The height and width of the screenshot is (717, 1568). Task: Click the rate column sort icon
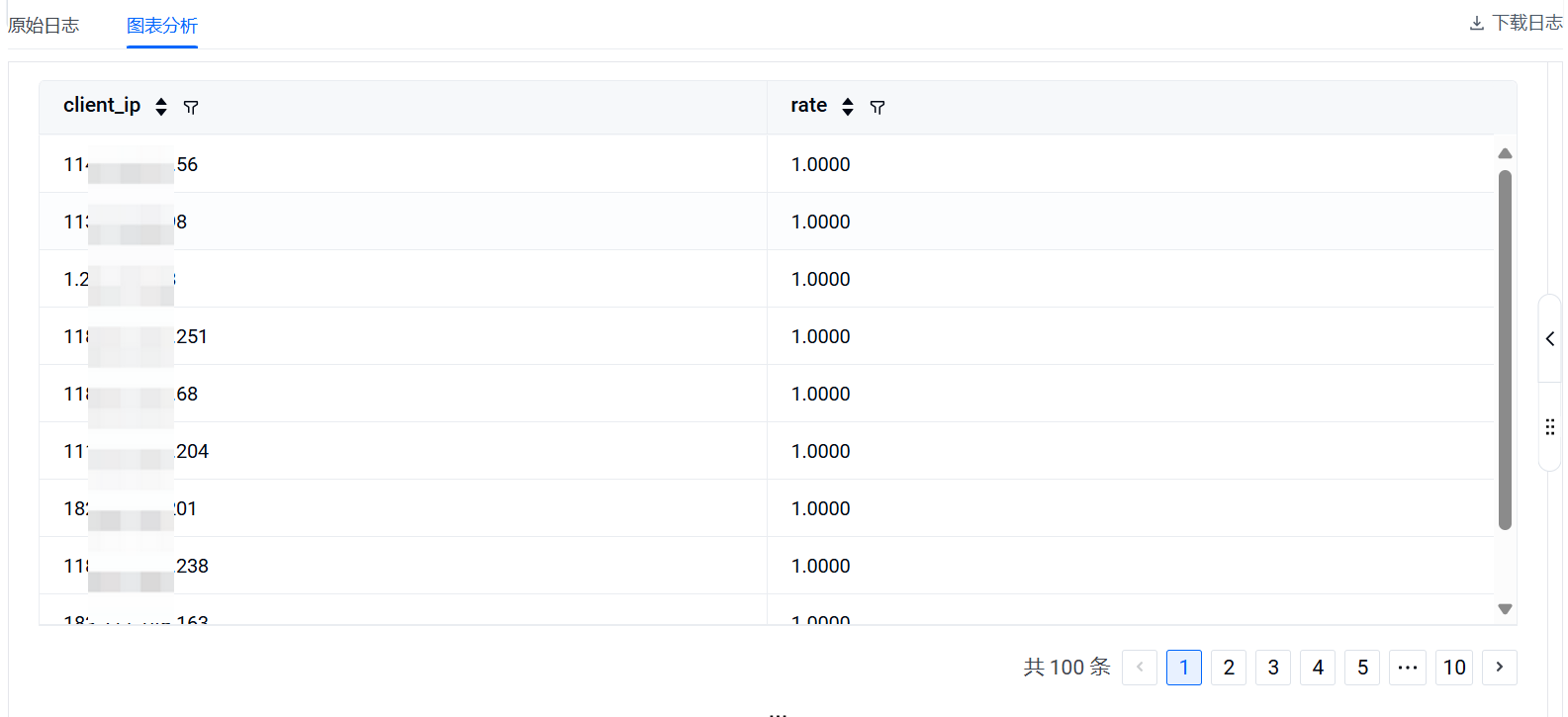tap(848, 107)
